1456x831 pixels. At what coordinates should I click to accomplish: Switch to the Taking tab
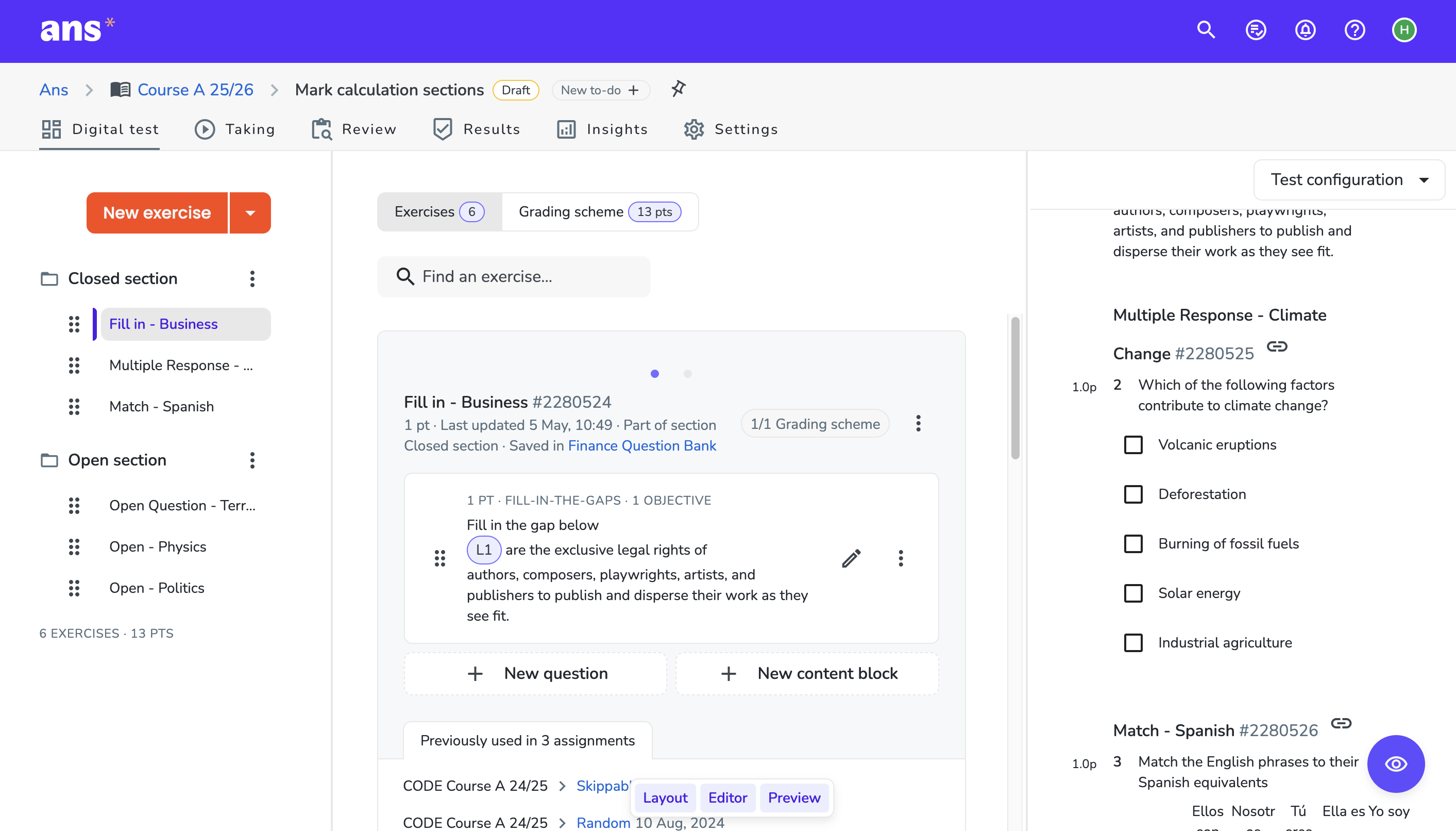pyautogui.click(x=235, y=129)
